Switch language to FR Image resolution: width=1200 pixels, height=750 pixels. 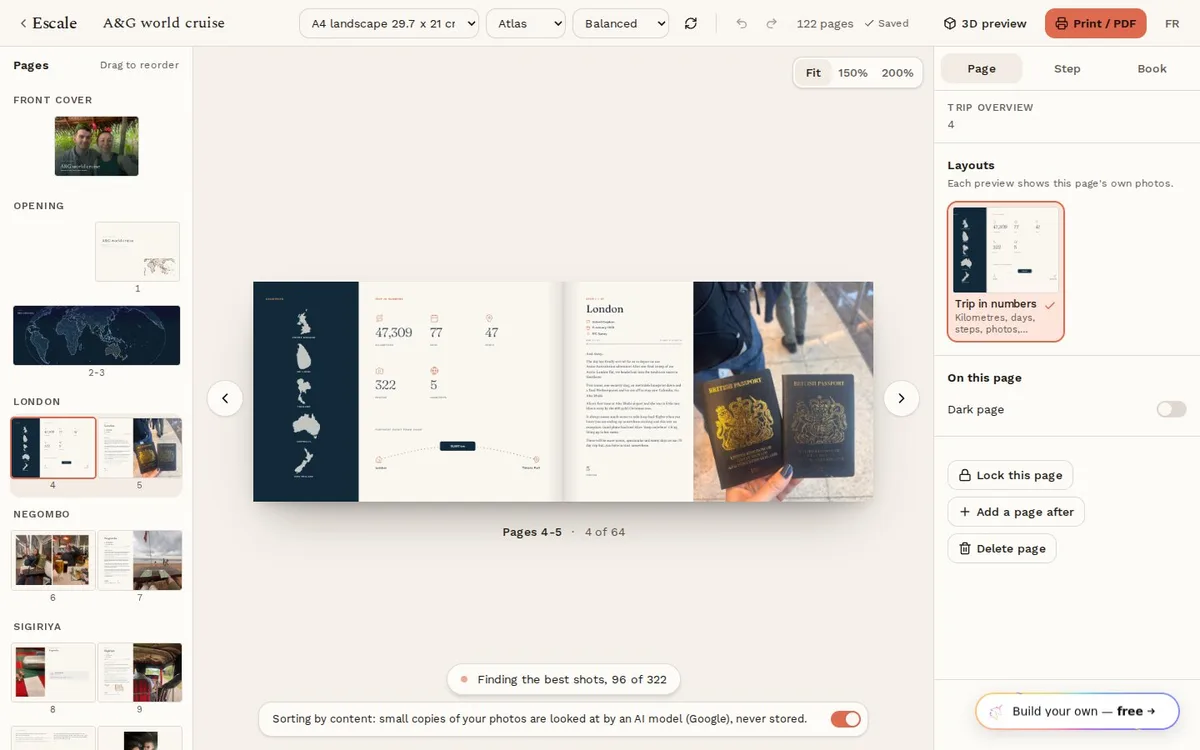1172,23
